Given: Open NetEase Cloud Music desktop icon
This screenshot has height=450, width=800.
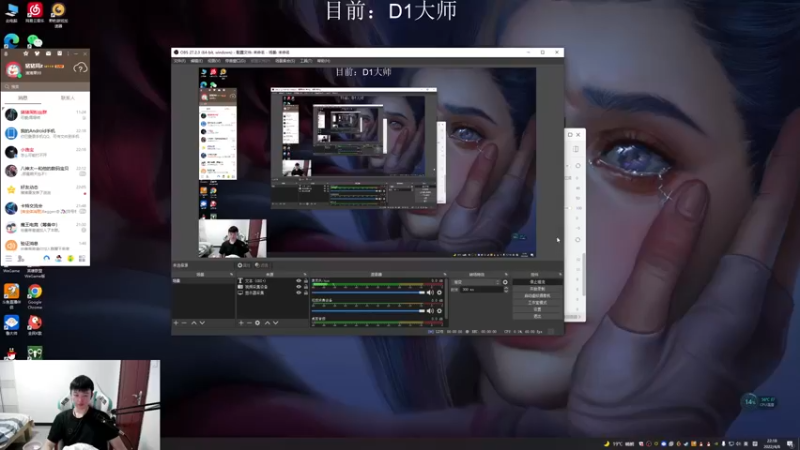Looking at the screenshot, I should click(x=35, y=13).
